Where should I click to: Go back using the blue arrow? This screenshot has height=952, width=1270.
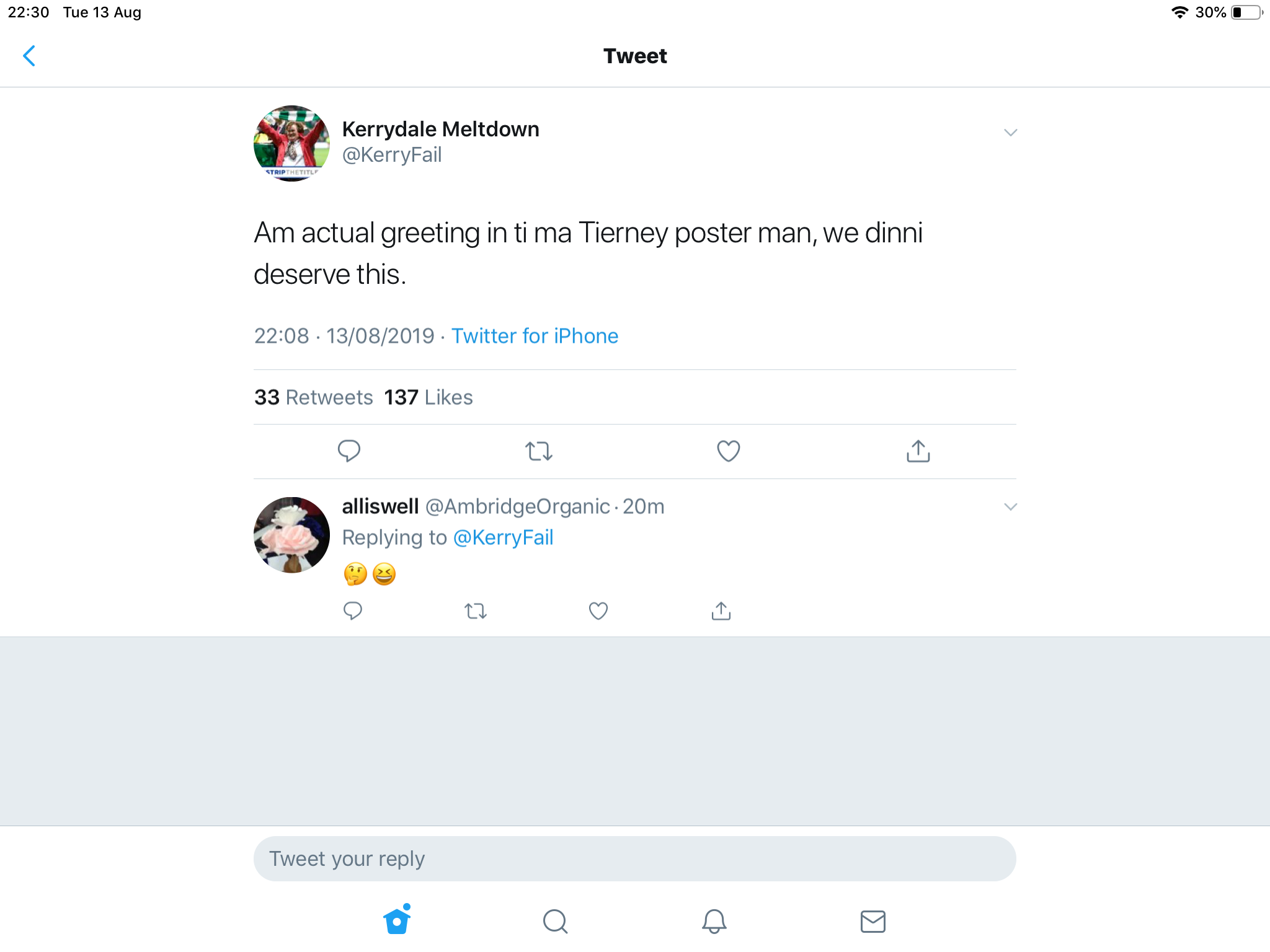(x=29, y=56)
